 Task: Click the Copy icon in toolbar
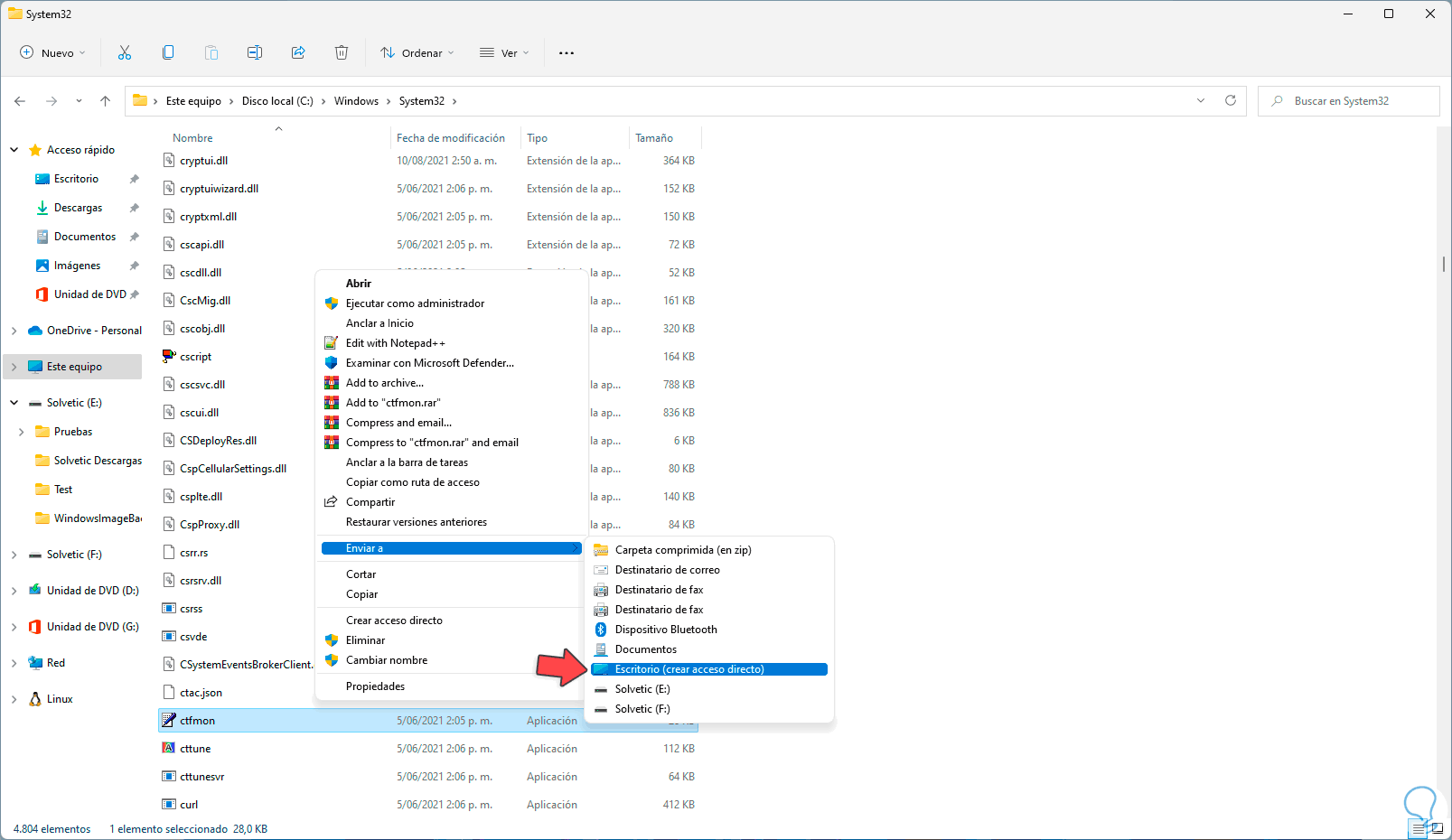168,52
